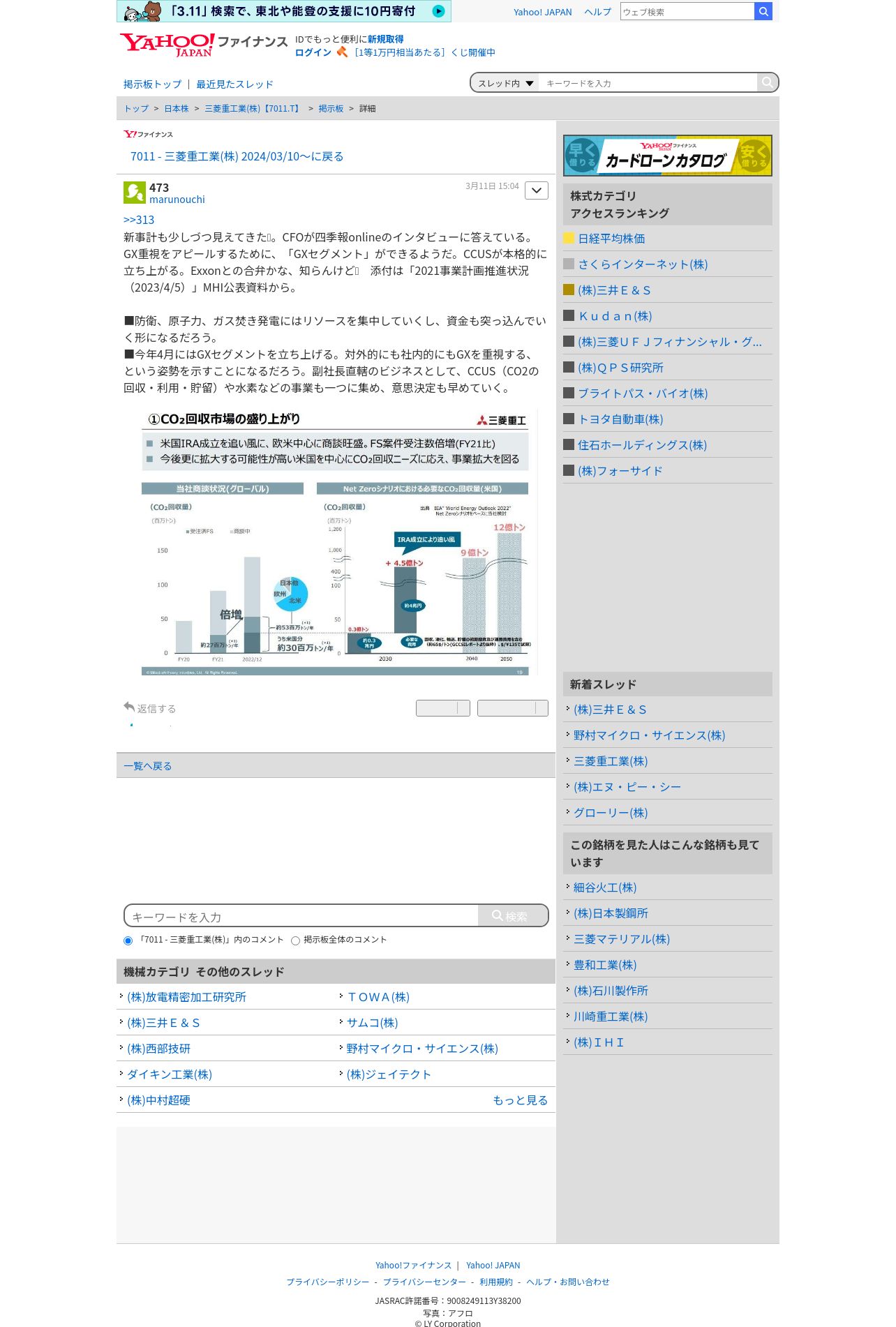Click the marunouchi username
This screenshot has width=896, height=1327.
point(177,200)
